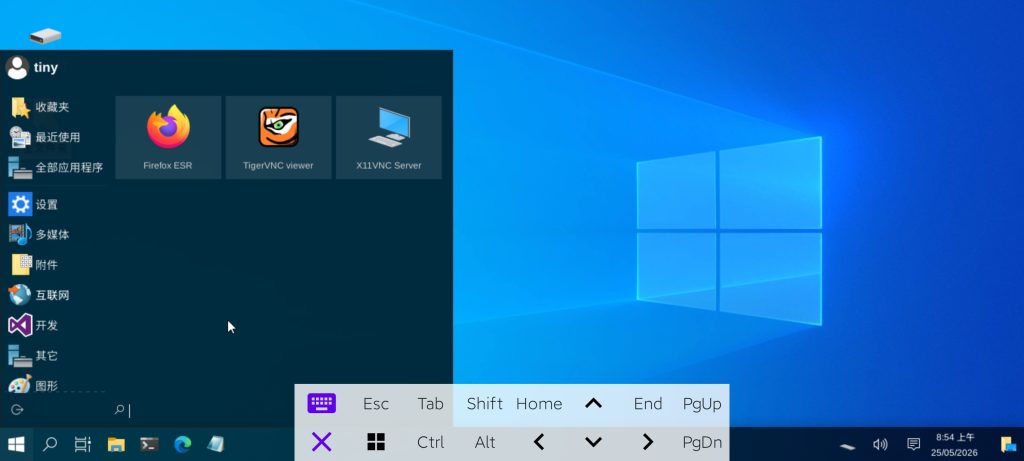Open the notification center icon in the tray
This screenshot has height=461, width=1024.
914,445
